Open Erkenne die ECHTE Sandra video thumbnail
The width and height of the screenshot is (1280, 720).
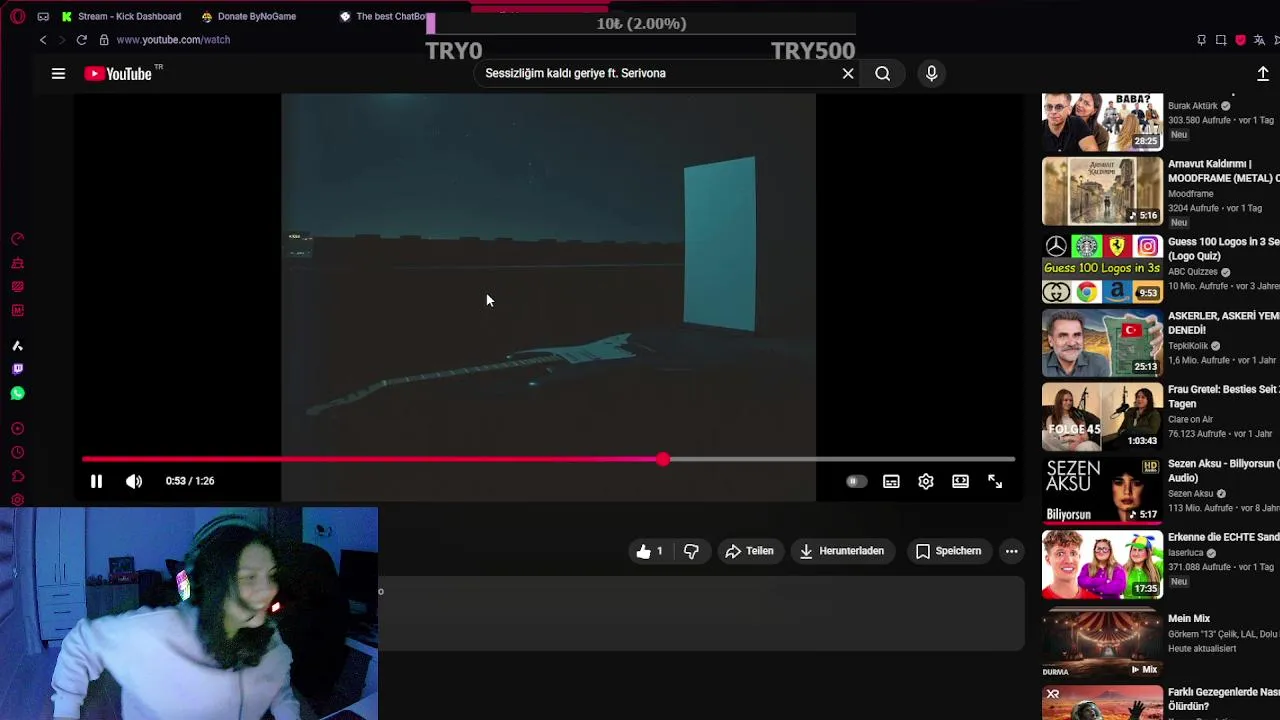(1102, 565)
